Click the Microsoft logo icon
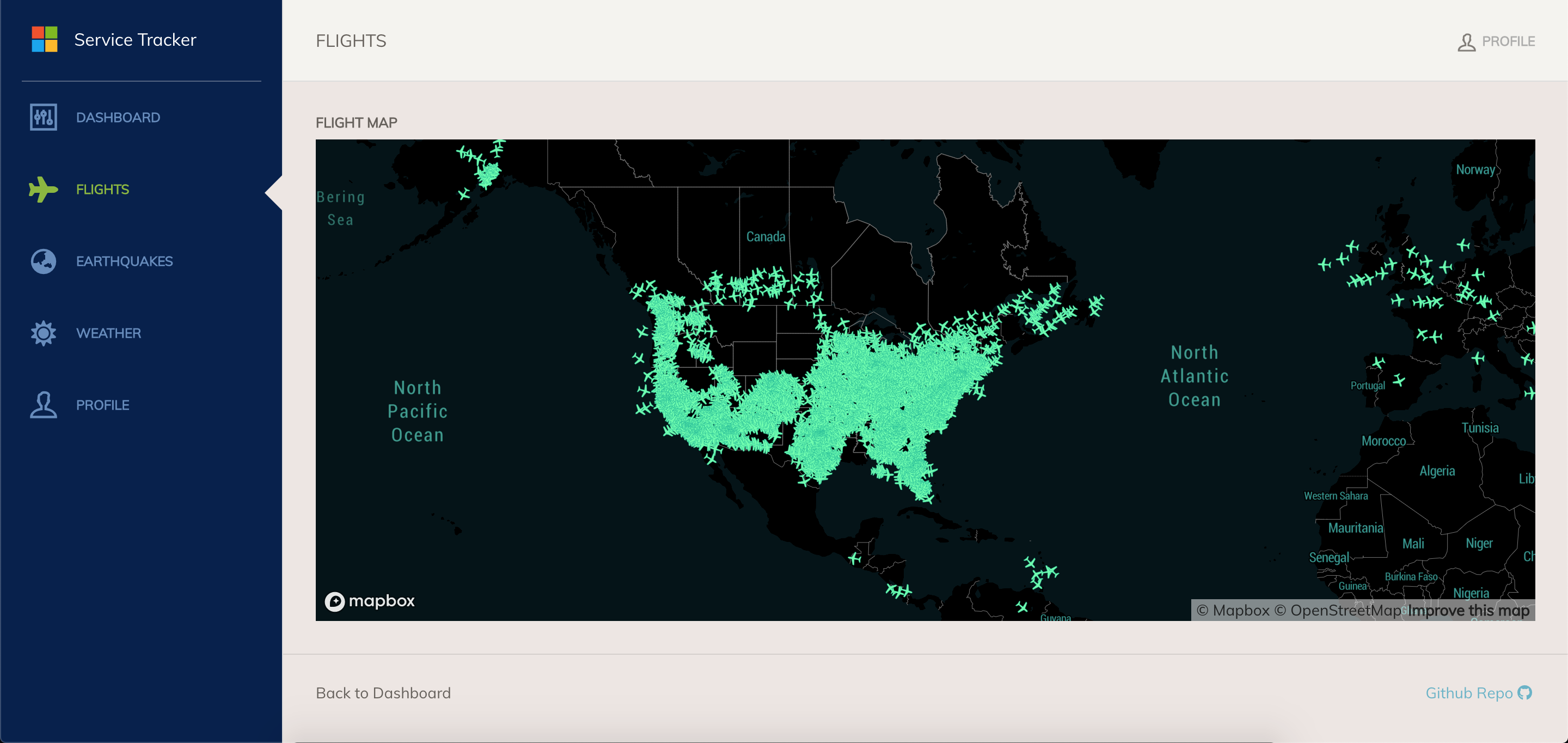The width and height of the screenshot is (1568, 743). pyautogui.click(x=45, y=40)
